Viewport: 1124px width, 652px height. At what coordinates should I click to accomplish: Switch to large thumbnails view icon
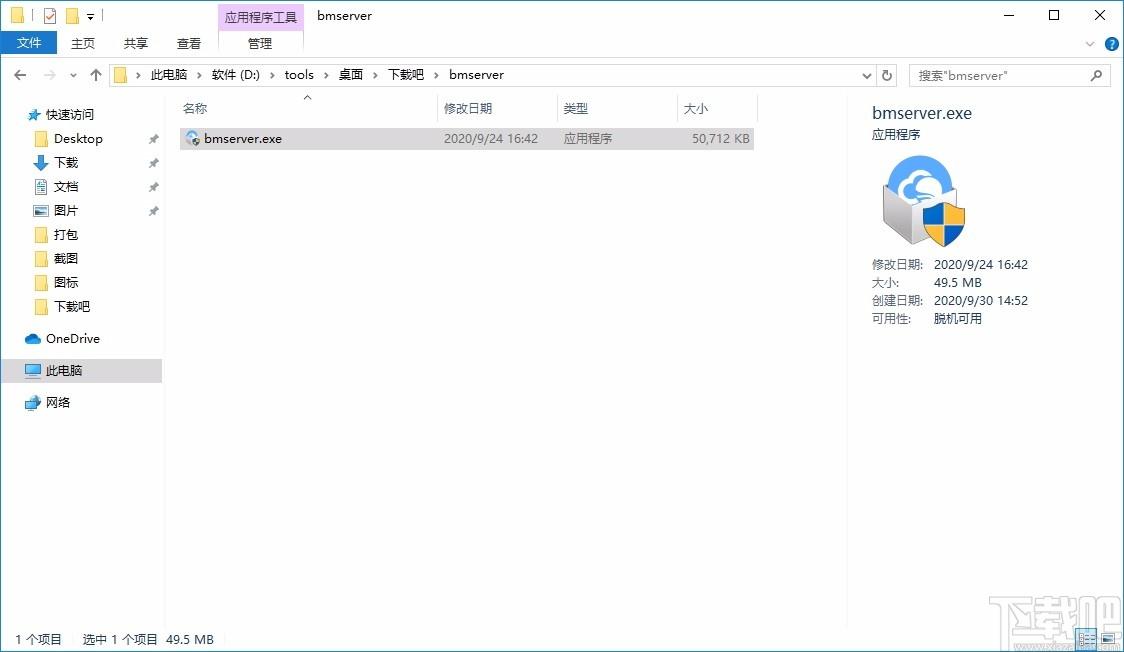(x=1108, y=638)
